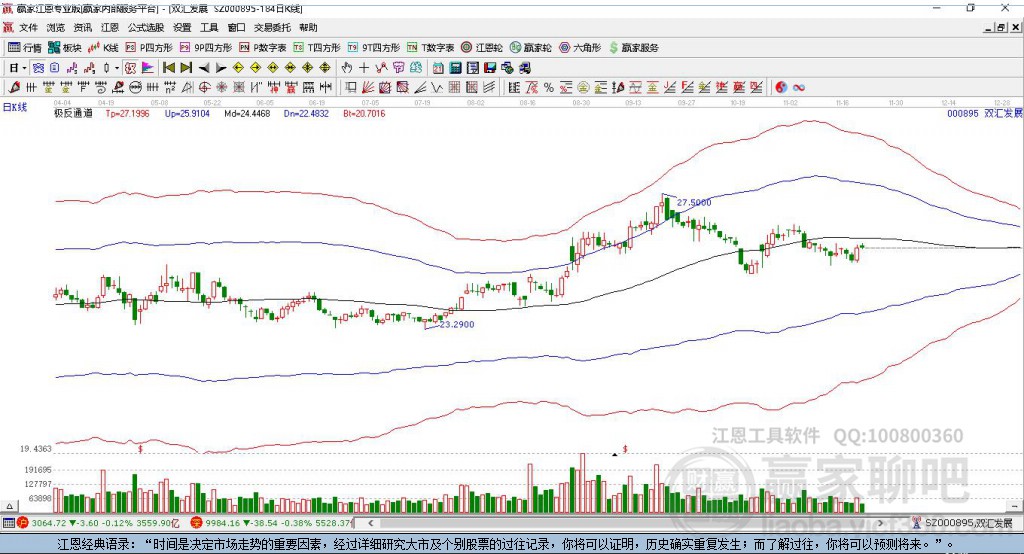Open the 六角形 hexagon tool
Screen dimensions: 1024x554
click(x=580, y=48)
